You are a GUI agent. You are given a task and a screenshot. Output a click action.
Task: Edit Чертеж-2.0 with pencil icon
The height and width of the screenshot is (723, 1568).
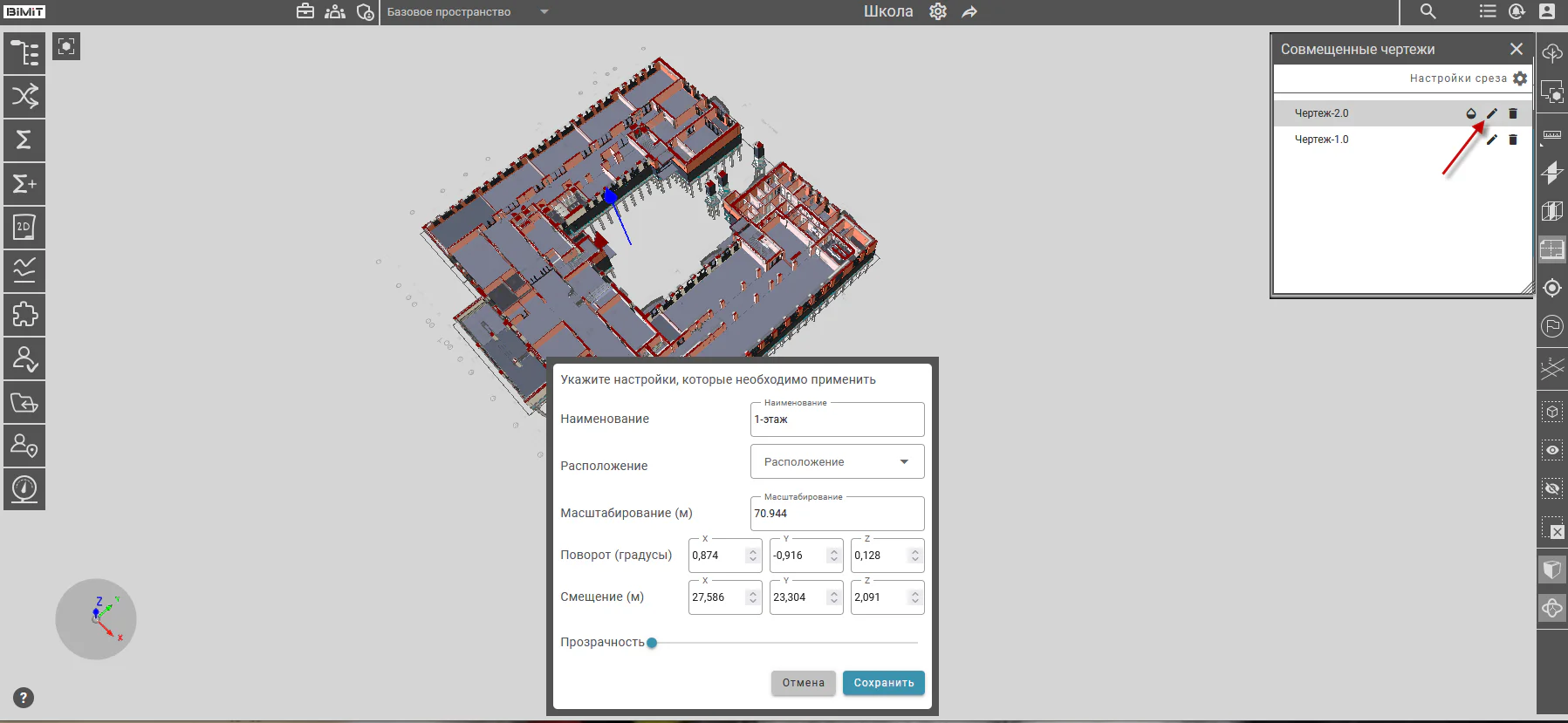pos(1492,113)
